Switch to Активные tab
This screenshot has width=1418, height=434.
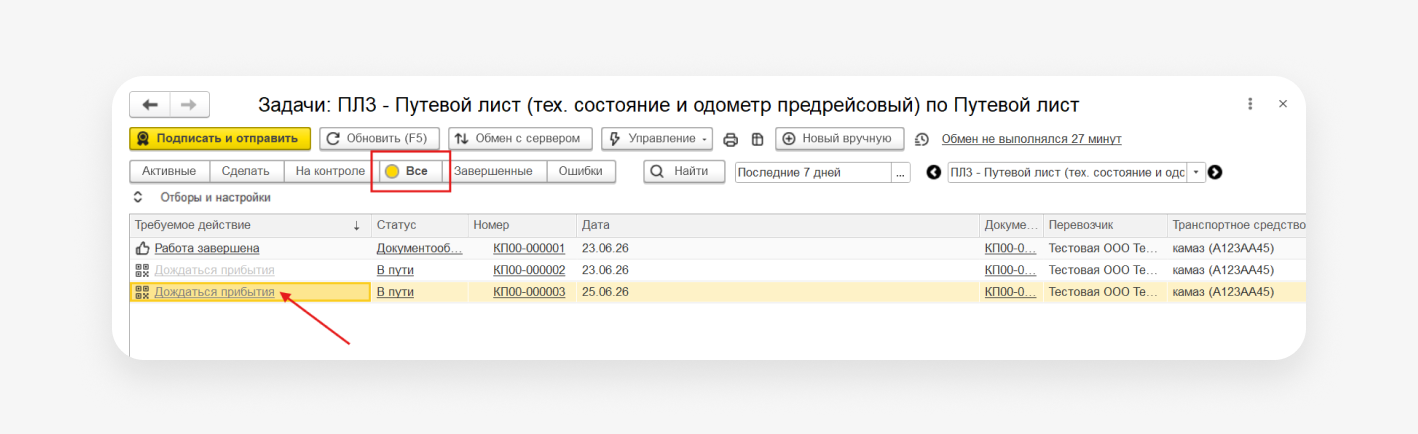pos(169,171)
